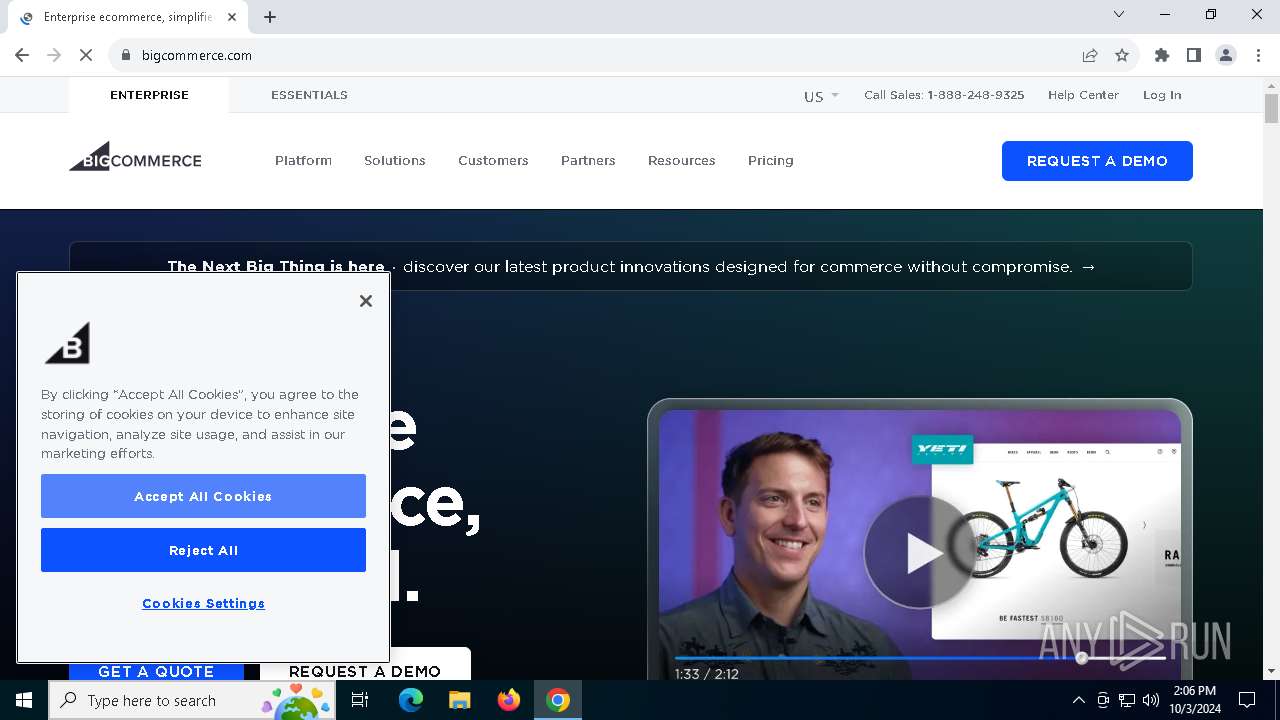
Task: Switch to the Essentials tab
Action: click(x=309, y=95)
